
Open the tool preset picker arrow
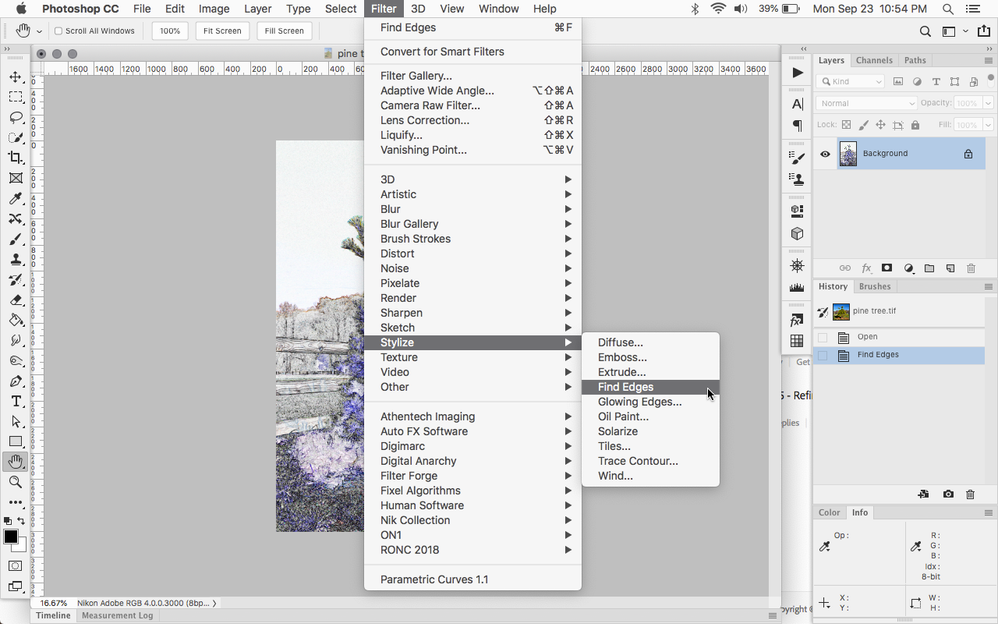tap(39, 31)
